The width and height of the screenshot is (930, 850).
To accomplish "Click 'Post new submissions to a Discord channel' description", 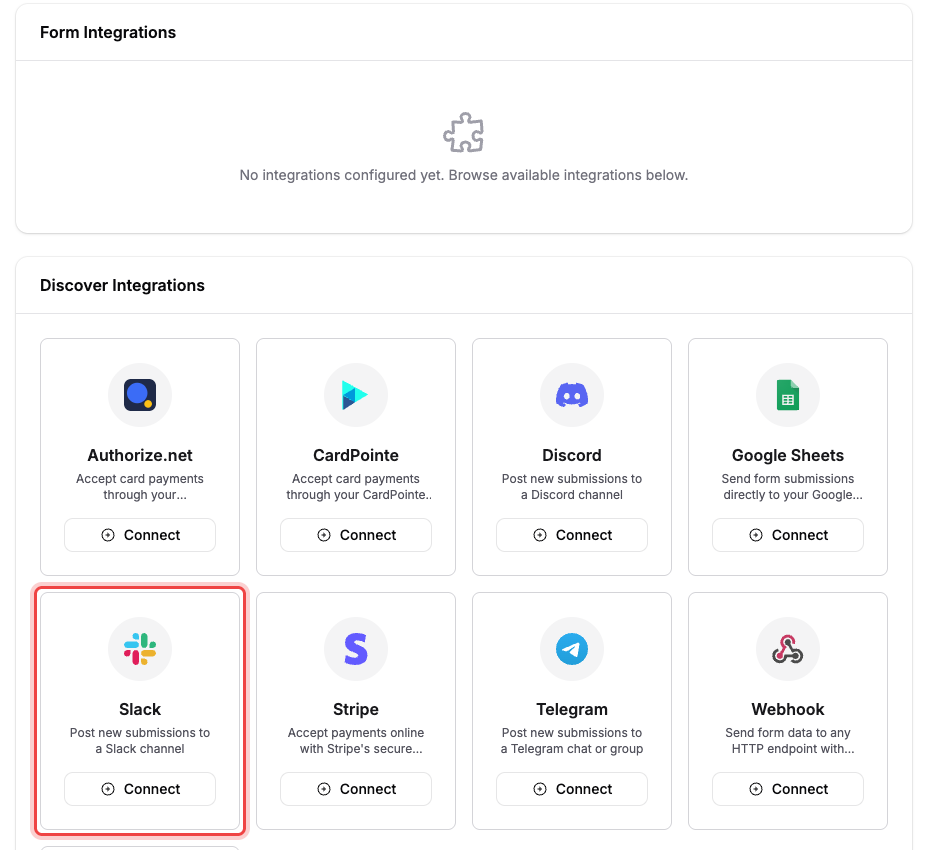I will [x=572, y=486].
